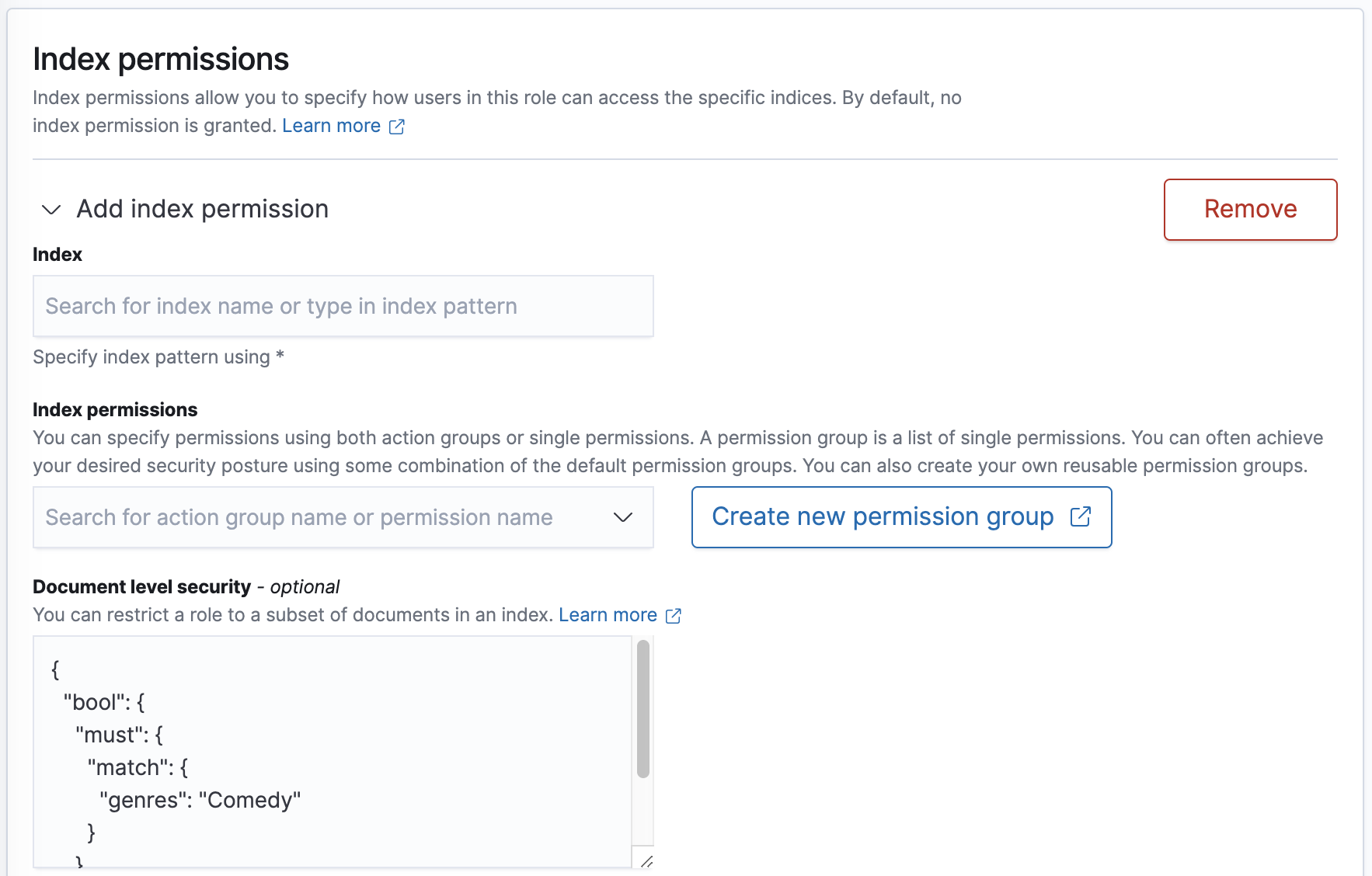The height and width of the screenshot is (876, 1372).
Task: Click inside the action group search combo box
Action: tap(311, 517)
